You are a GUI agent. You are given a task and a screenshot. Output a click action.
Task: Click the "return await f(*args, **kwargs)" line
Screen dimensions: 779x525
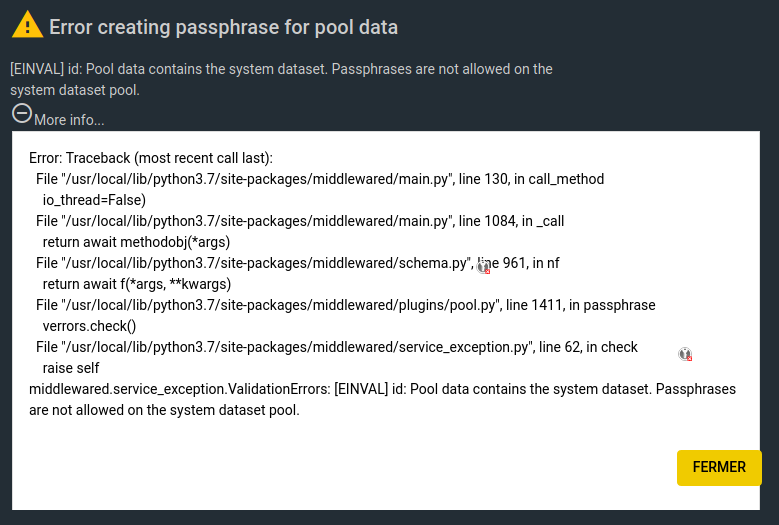click(137, 284)
